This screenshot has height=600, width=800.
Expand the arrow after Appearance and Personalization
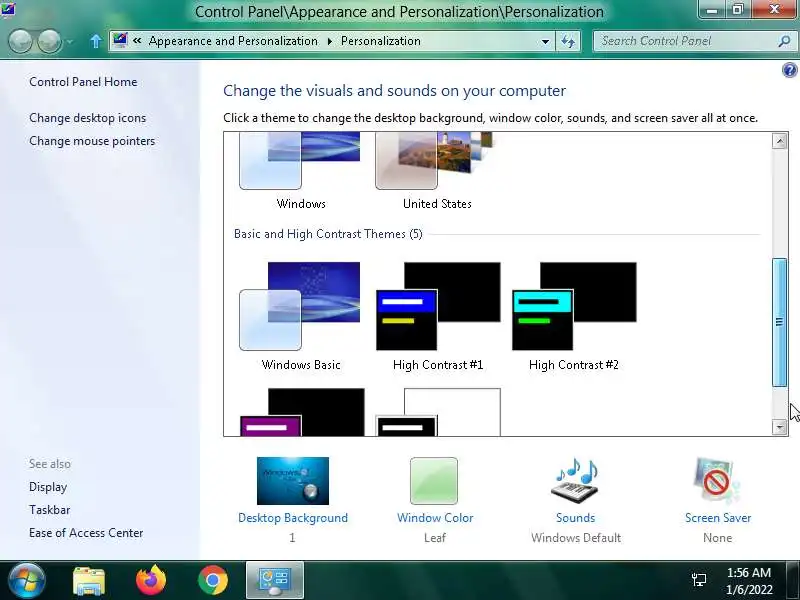click(330, 41)
